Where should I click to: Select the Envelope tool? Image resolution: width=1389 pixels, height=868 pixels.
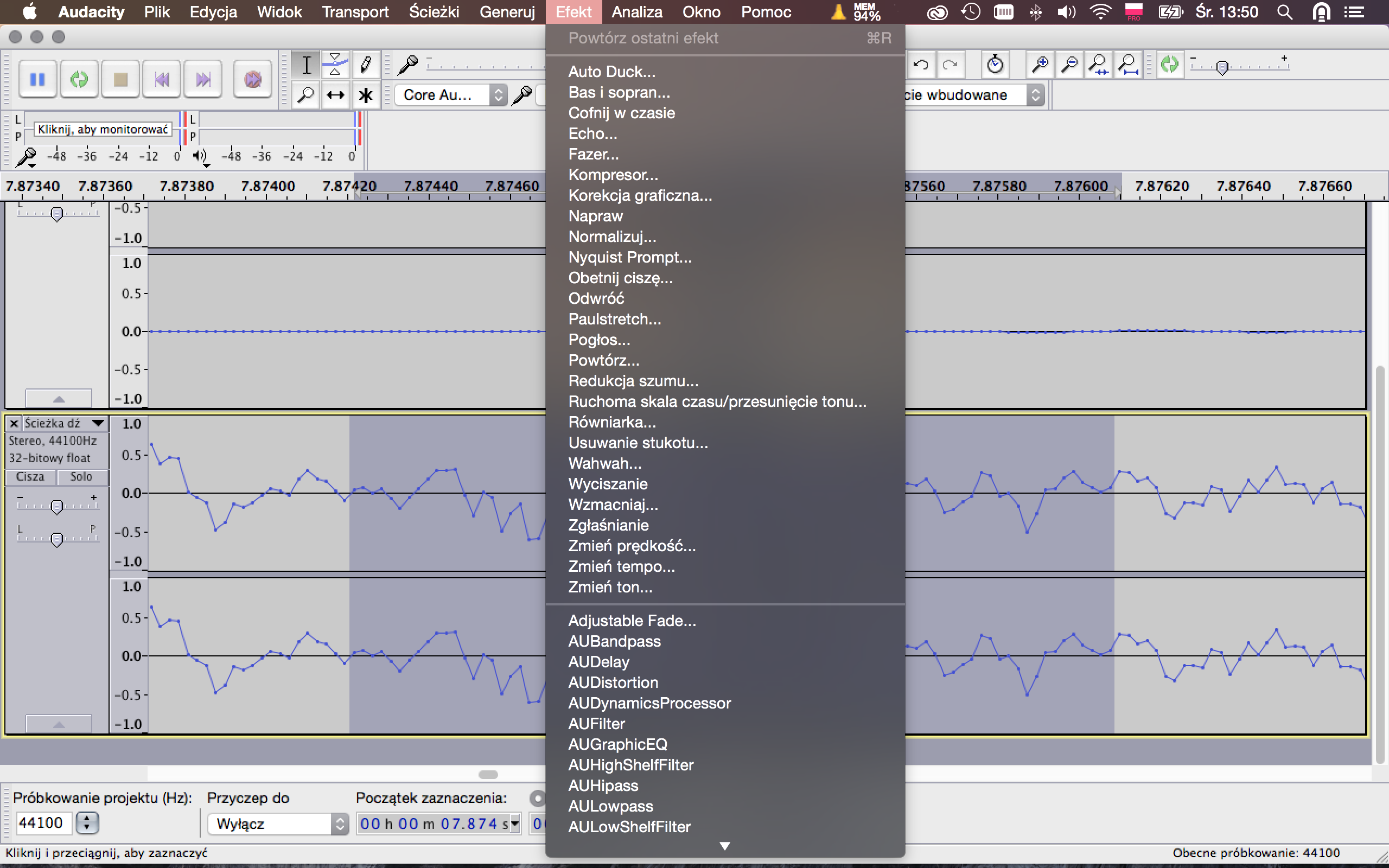pos(335,65)
